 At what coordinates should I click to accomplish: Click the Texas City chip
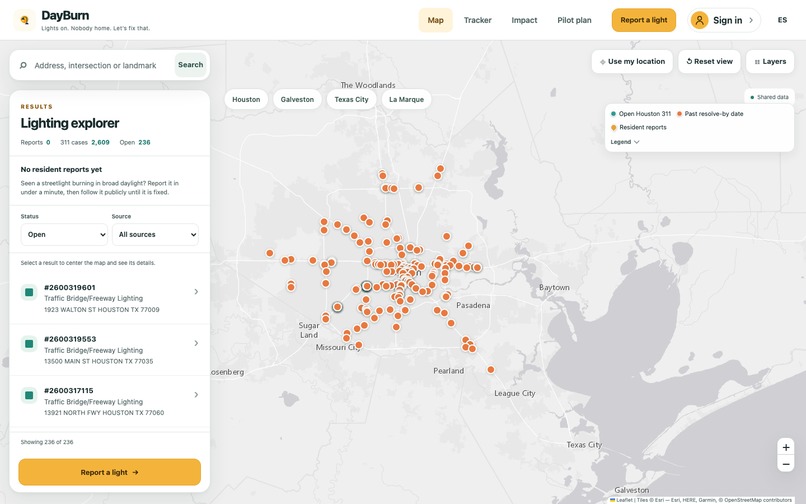click(x=352, y=100)
